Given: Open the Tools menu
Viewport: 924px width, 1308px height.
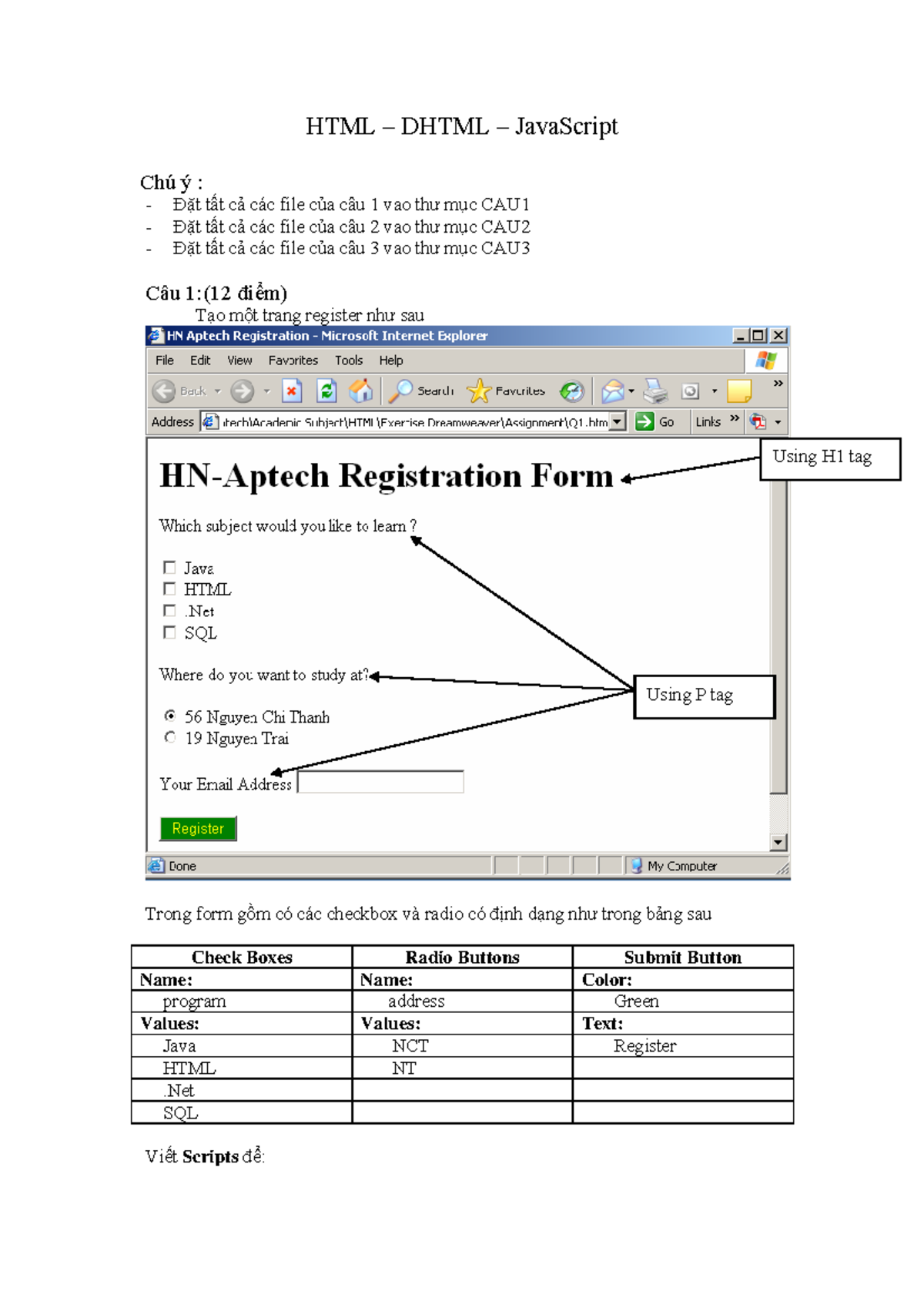Looking at the screenshot, I should (348, 361).
